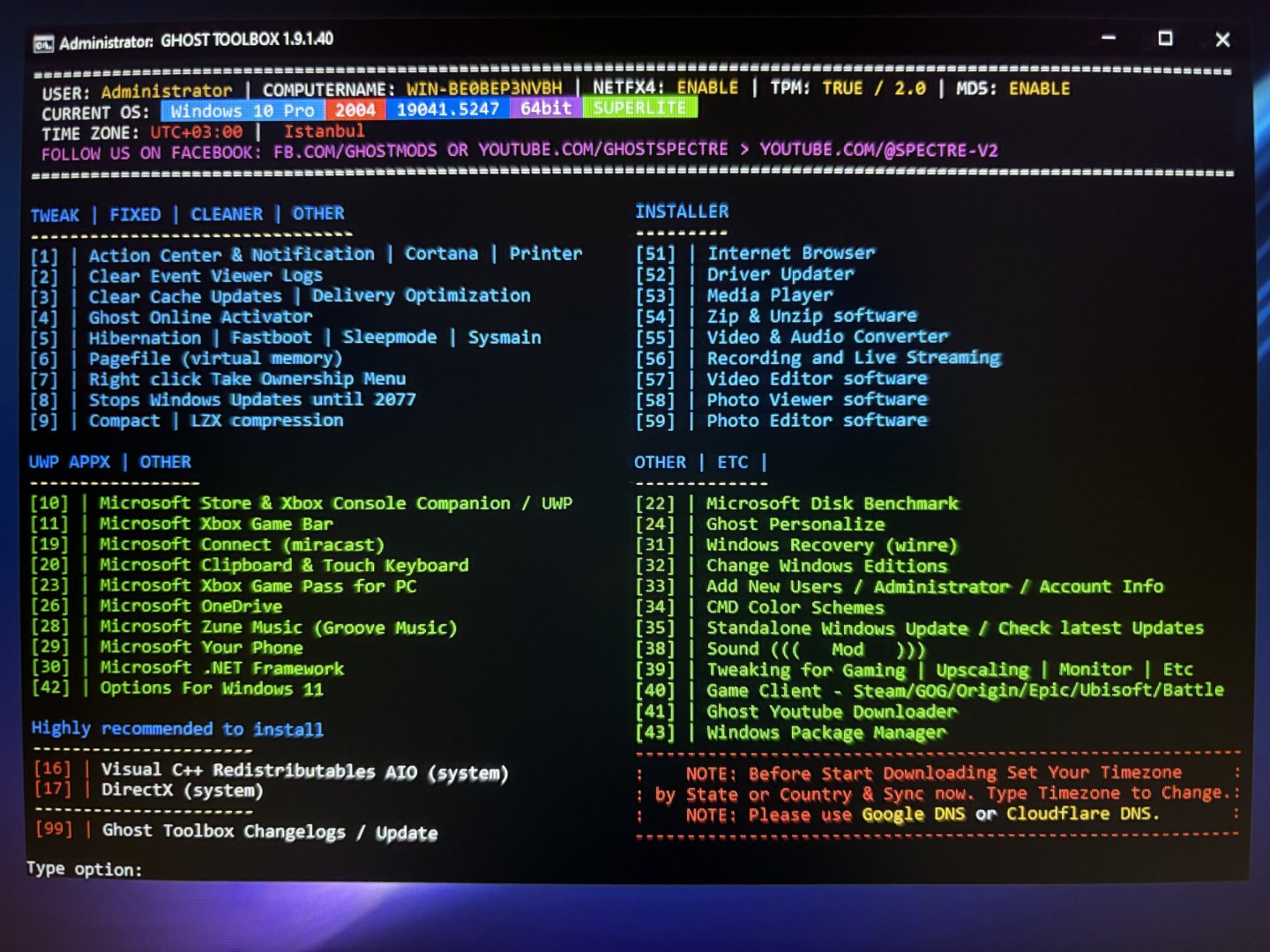Click 'Pagefile (virtual memory)' entry
The image size is (1270, 952).
pos(215,359)
